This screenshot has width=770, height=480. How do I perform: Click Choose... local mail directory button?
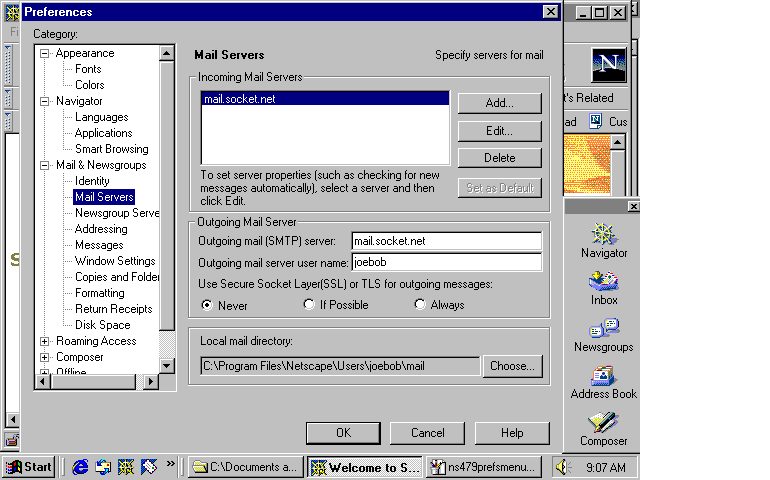pyautogui.click(x=512, y=366)
